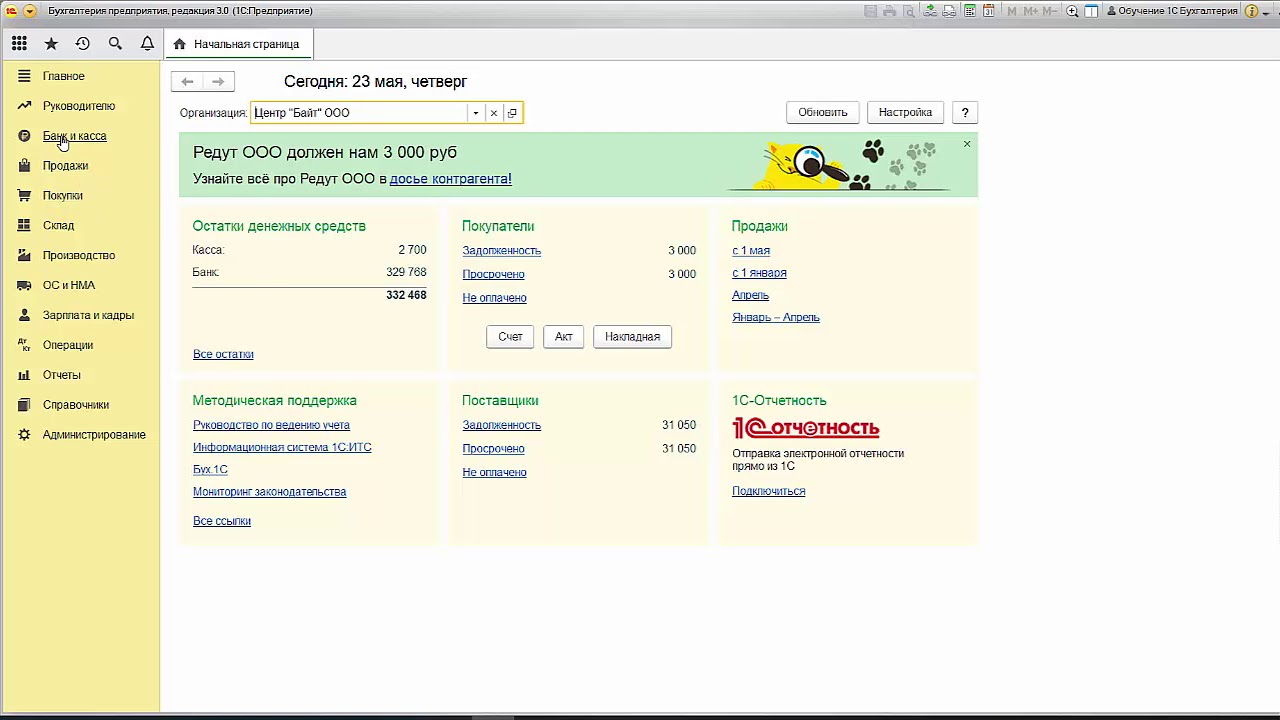Click the Обновить button
This screenshot has width=1280, height=720.
click(x=823, y=113)
